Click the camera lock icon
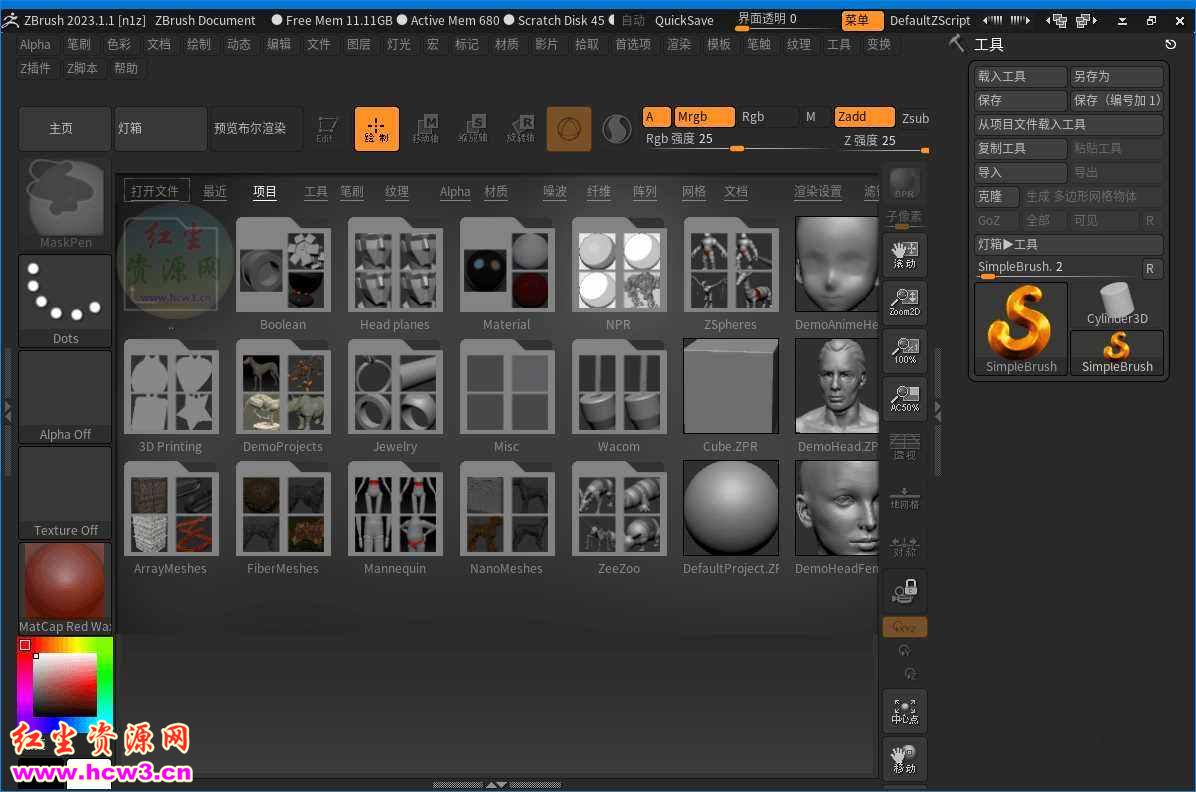 [x=905, y=591]
